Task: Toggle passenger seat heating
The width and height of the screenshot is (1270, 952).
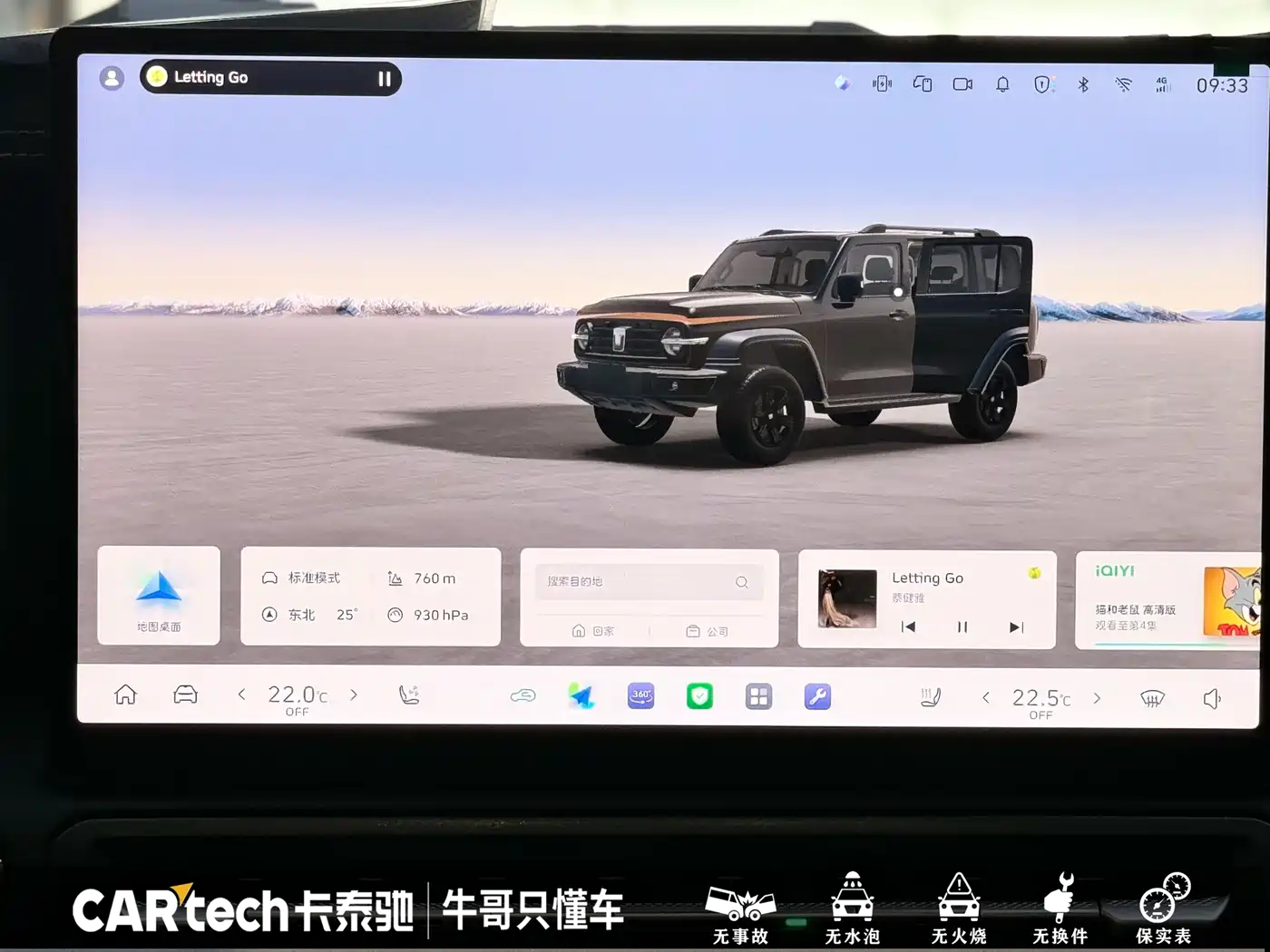Action: pyautogui.click(x=931, y=697)
